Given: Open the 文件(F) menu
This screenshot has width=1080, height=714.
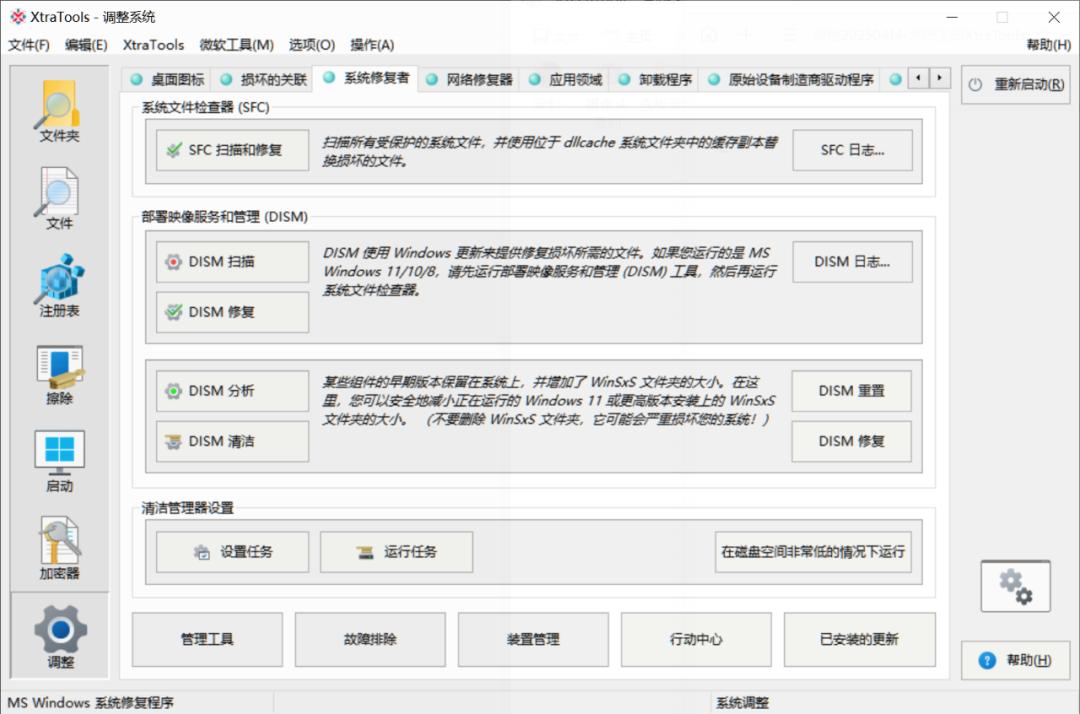Looking at the screenshot, I should (x=28, y=45).
